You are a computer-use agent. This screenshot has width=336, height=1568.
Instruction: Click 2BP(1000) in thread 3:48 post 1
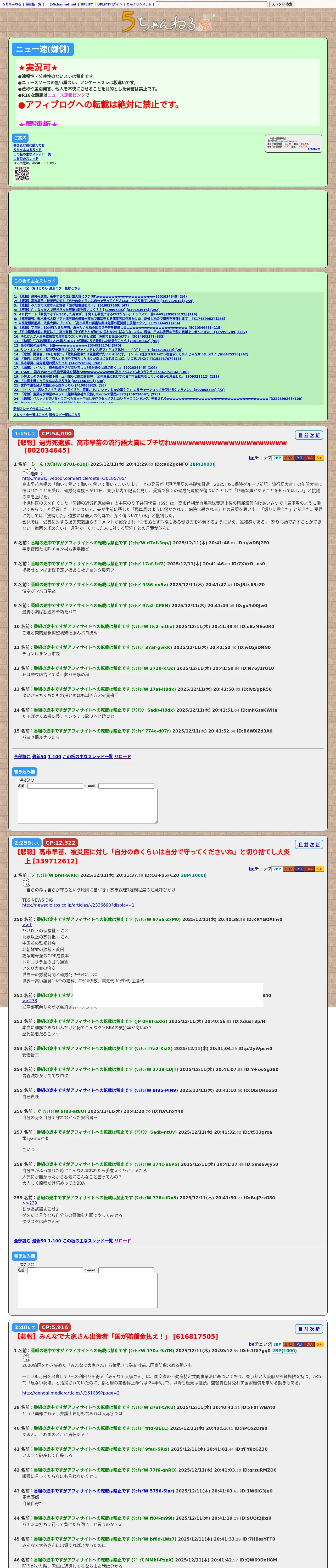(x=284, y=1350)
